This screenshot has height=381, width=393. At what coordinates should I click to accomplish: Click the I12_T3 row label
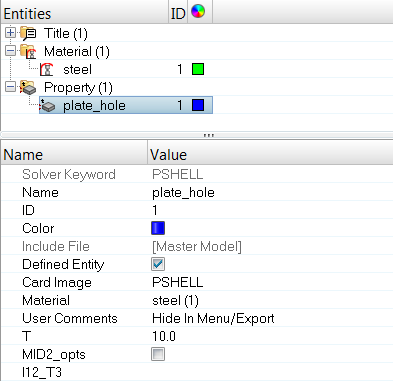tap(42, 372)
